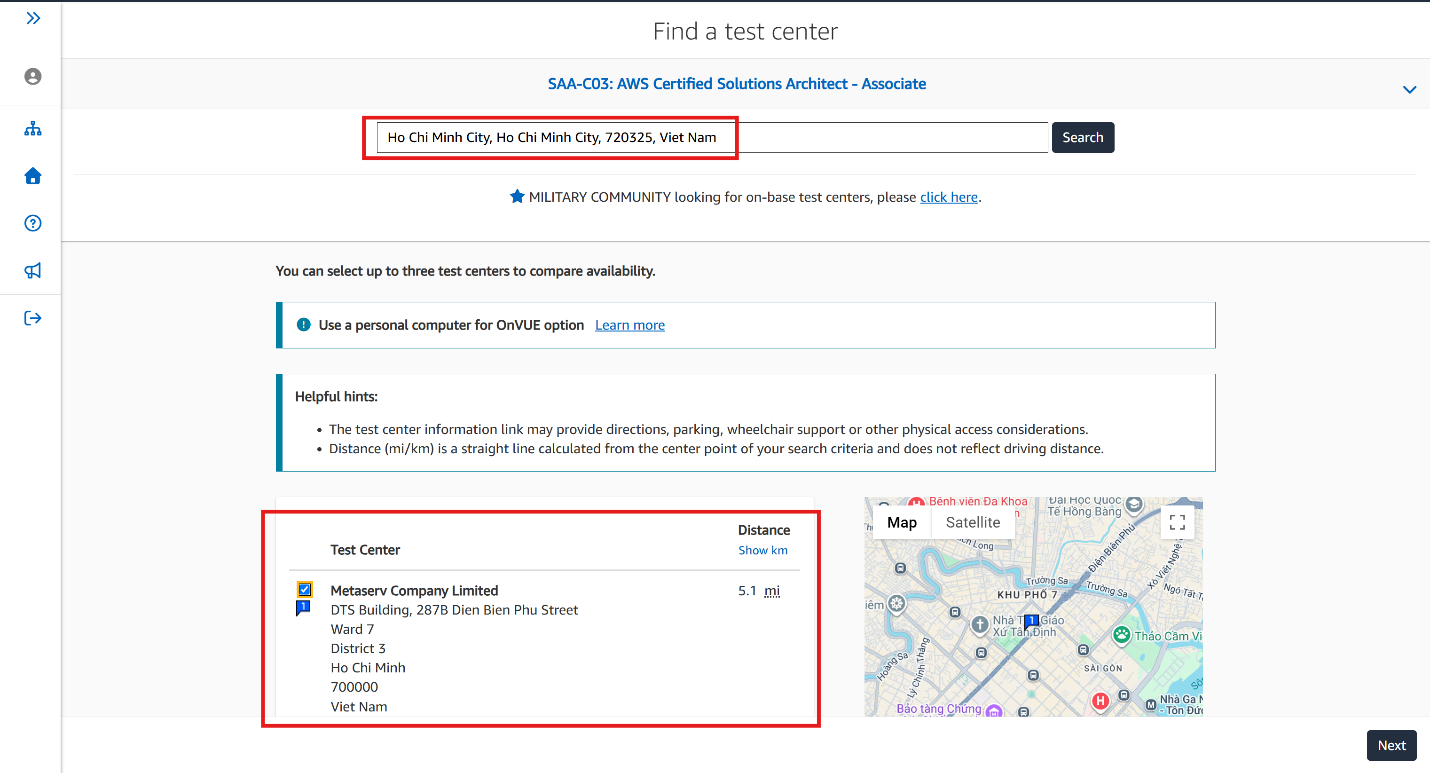This screenshot has height=773, width=1430.
Task: Click the 'mi' distance unit abbreviation
Action: 772,591
